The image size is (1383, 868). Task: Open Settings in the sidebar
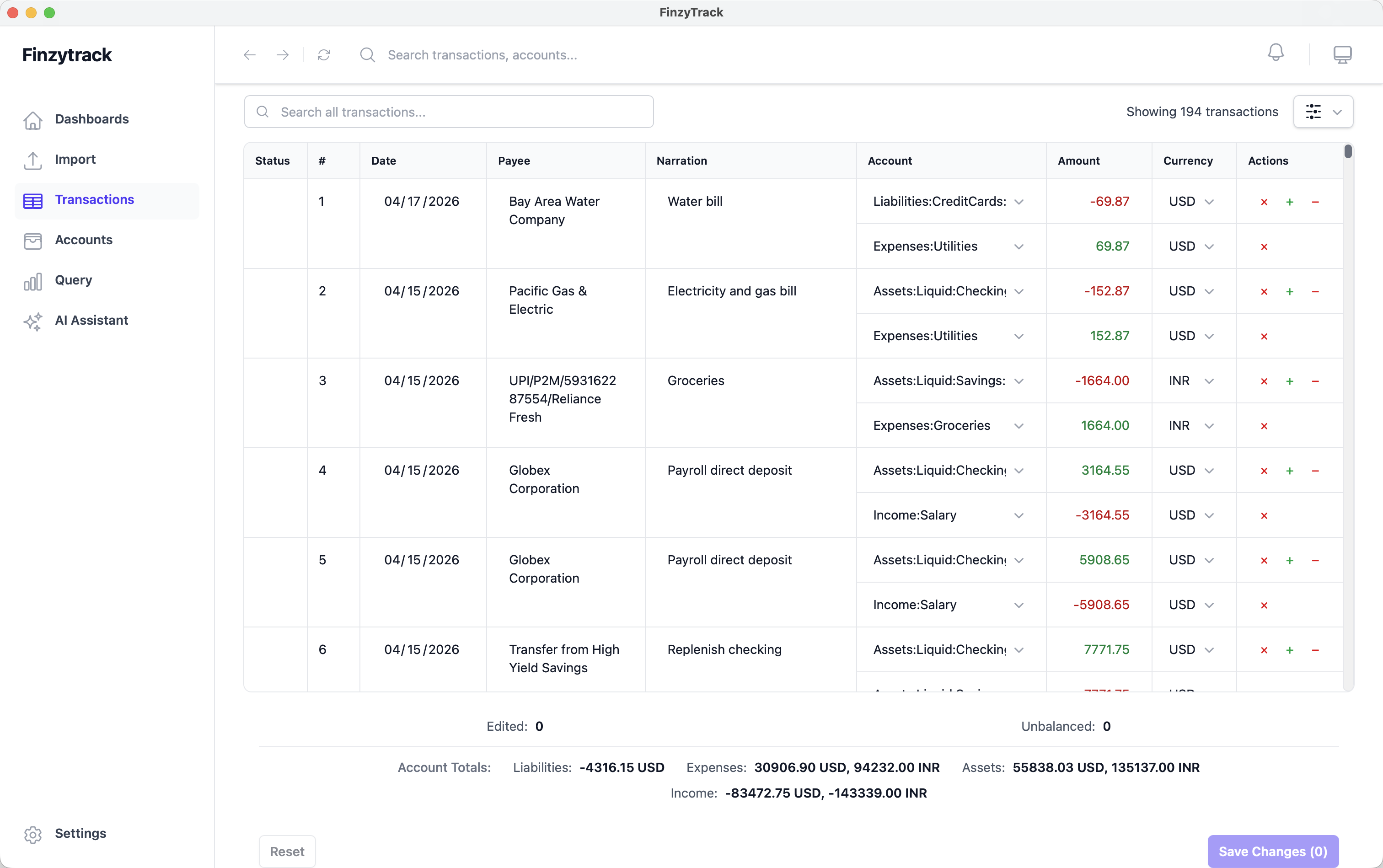pos(107,834)
